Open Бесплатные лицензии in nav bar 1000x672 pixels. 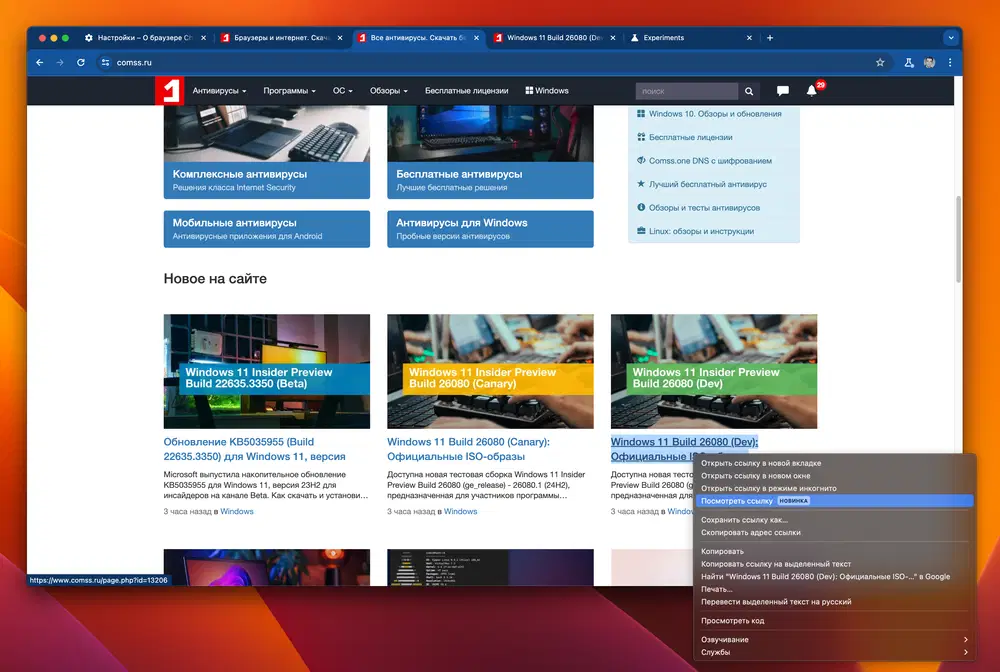(467, 91)
